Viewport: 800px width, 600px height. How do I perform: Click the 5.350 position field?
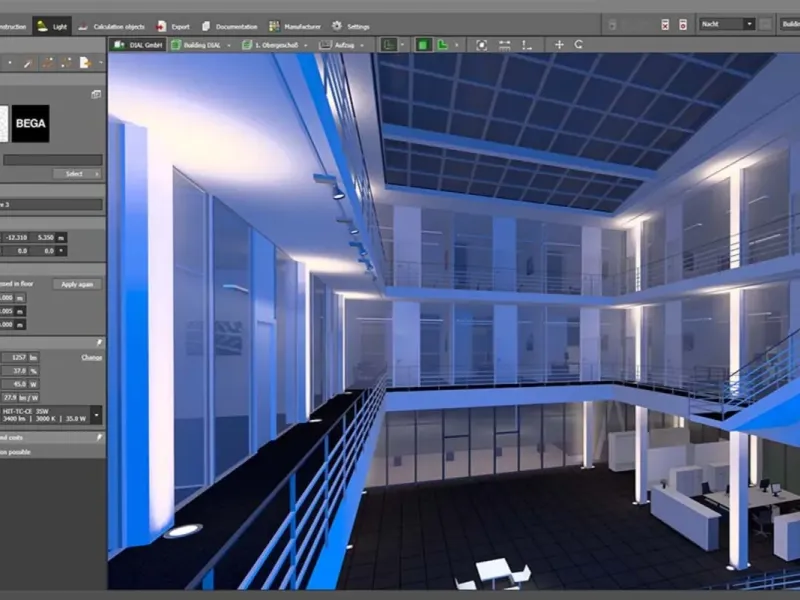click(x=45, y=237)
